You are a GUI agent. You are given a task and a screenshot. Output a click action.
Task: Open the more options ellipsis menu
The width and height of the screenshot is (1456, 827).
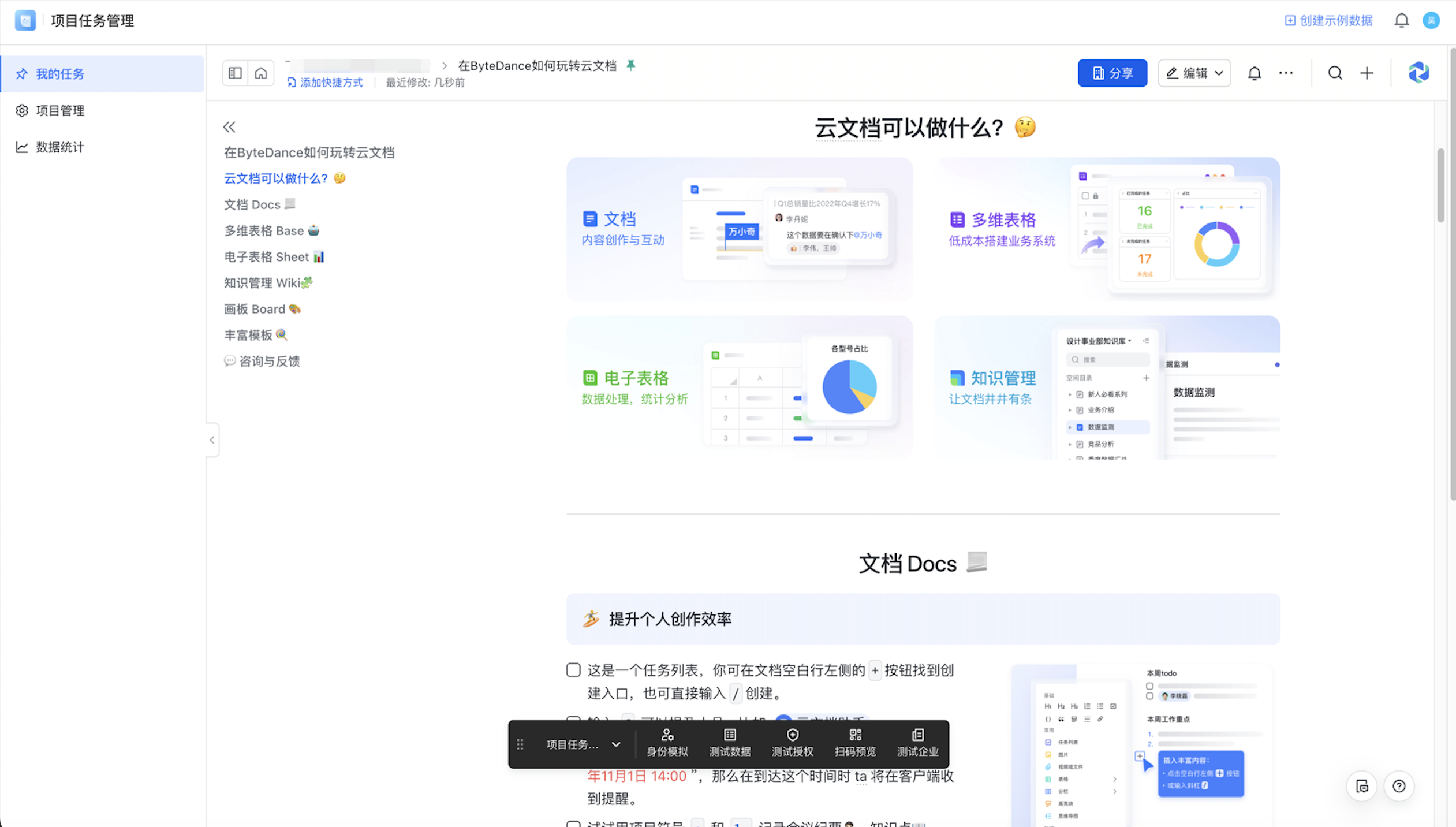(1286, 73)
